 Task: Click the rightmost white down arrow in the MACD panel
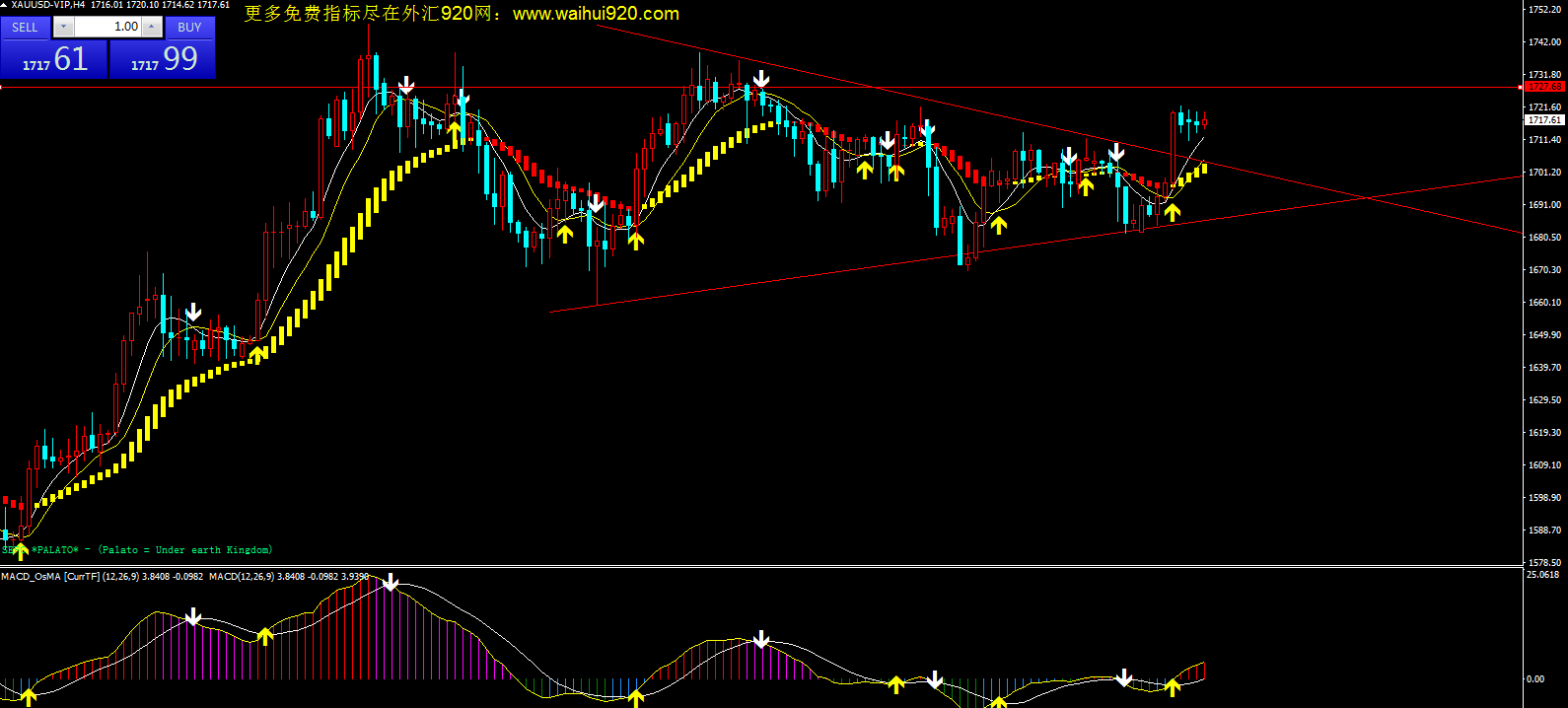[1123, 676]
